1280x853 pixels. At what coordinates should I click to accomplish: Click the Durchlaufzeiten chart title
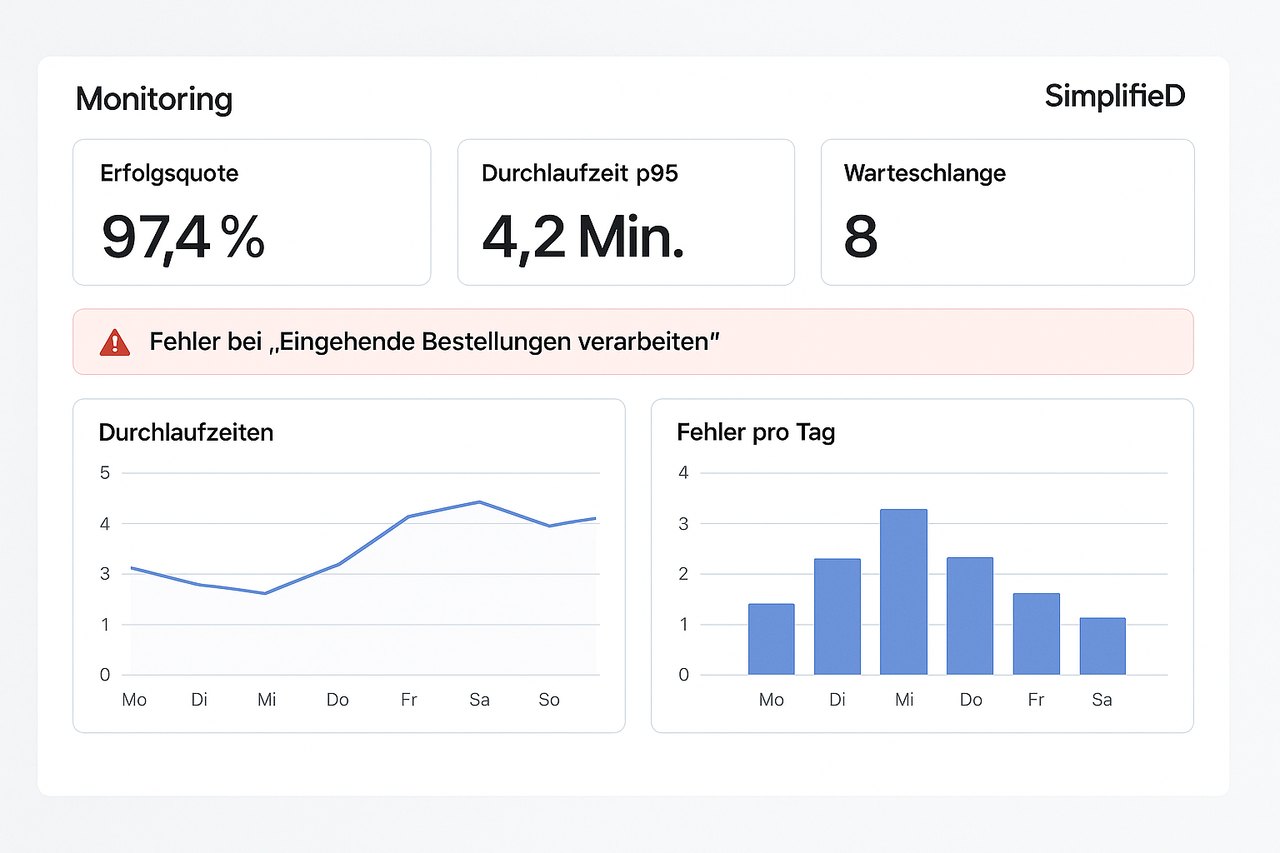[186, 432]
